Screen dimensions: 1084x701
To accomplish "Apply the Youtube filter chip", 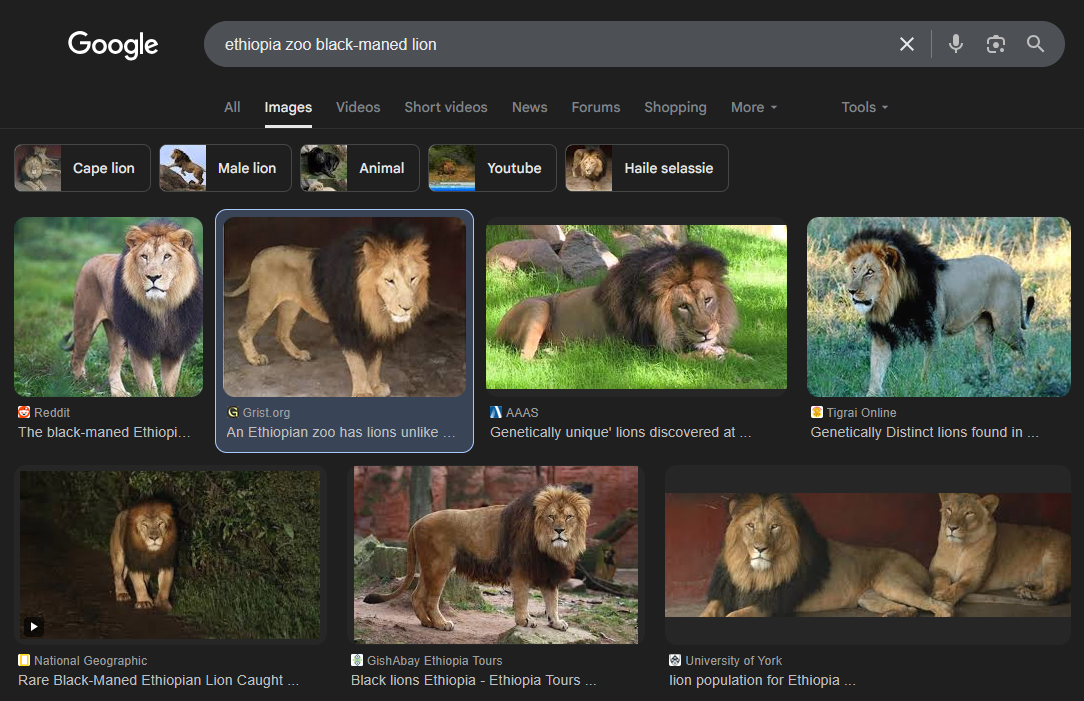I will 492,168.
